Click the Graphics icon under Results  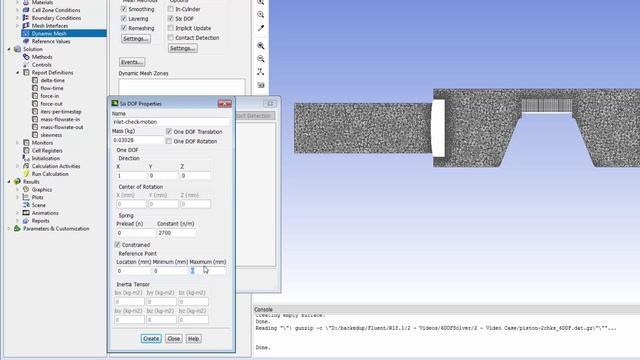tap(26, 189)
